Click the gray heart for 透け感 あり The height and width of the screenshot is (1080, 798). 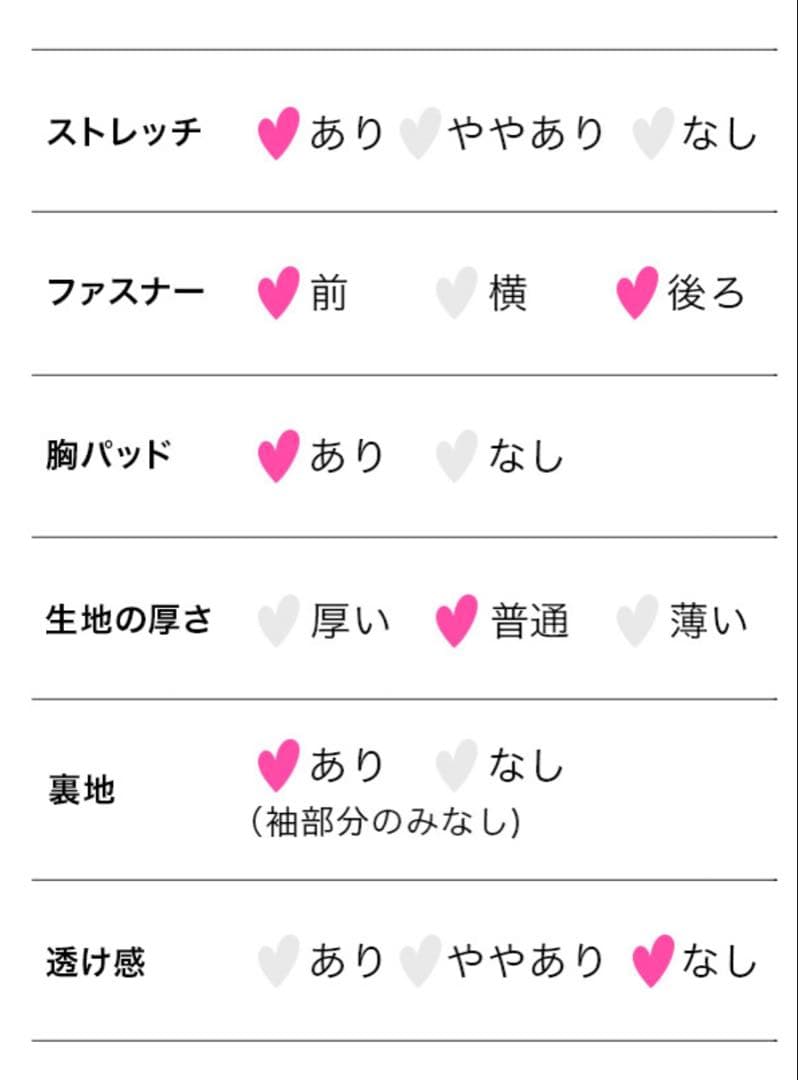coord(278,961)
